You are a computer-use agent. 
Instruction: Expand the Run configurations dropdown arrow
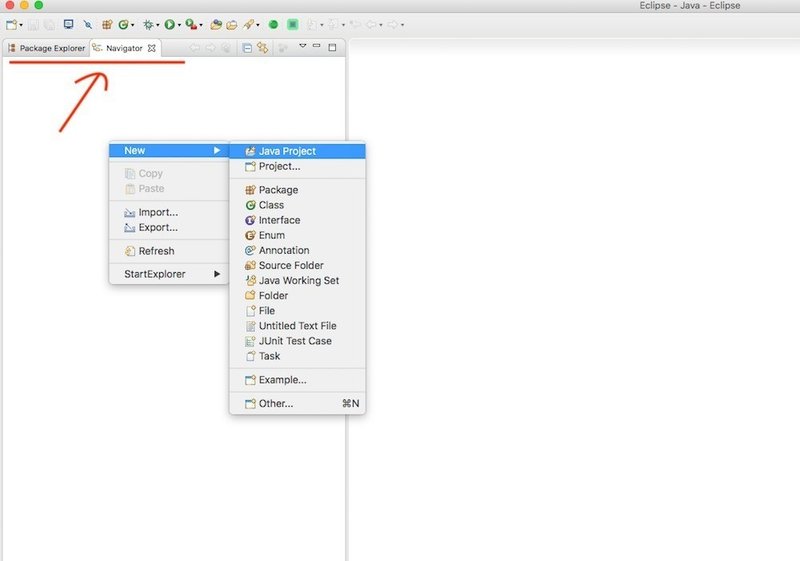(179, 25)
